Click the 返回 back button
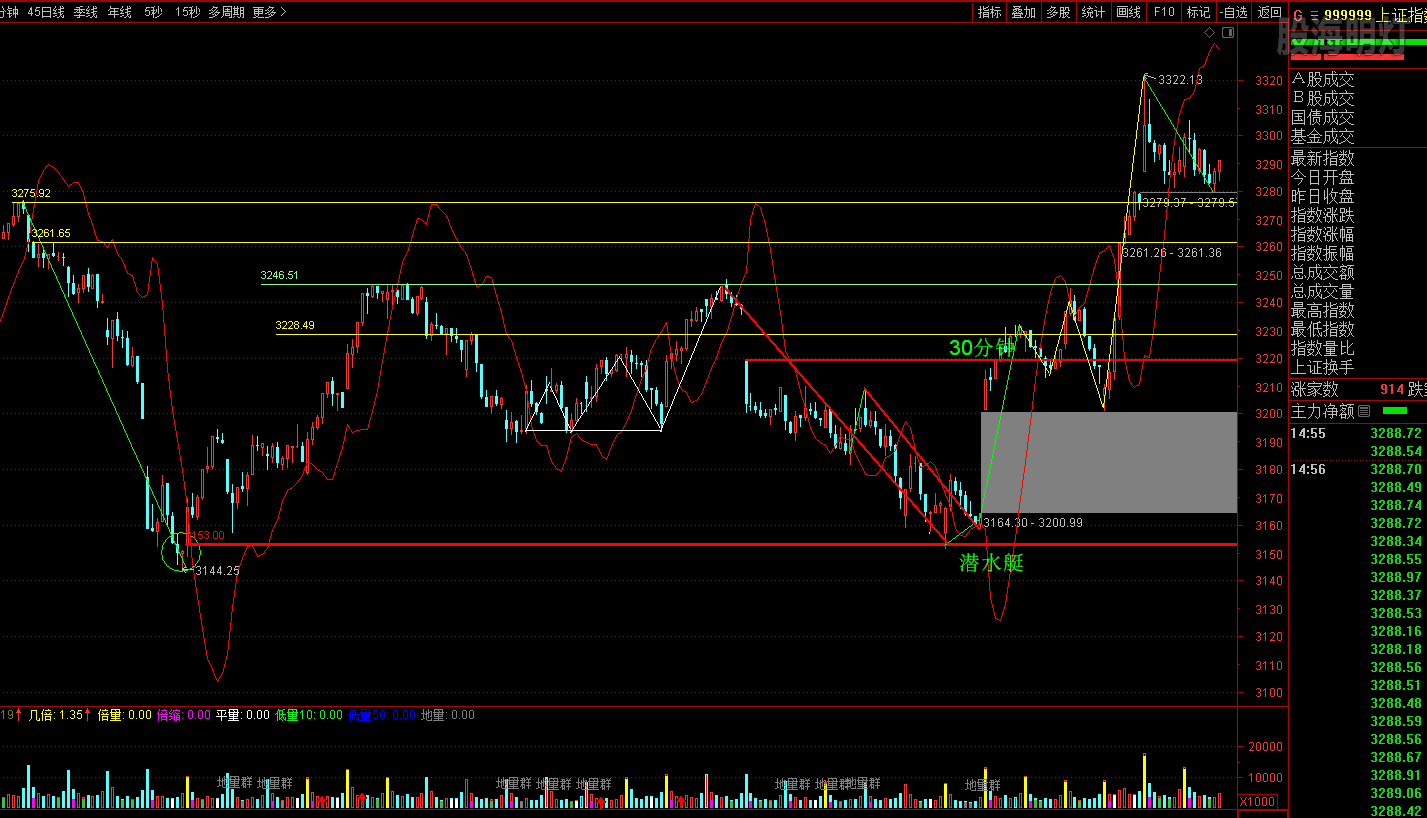This screenshot has width=1427, height=818. [1270, 12]
